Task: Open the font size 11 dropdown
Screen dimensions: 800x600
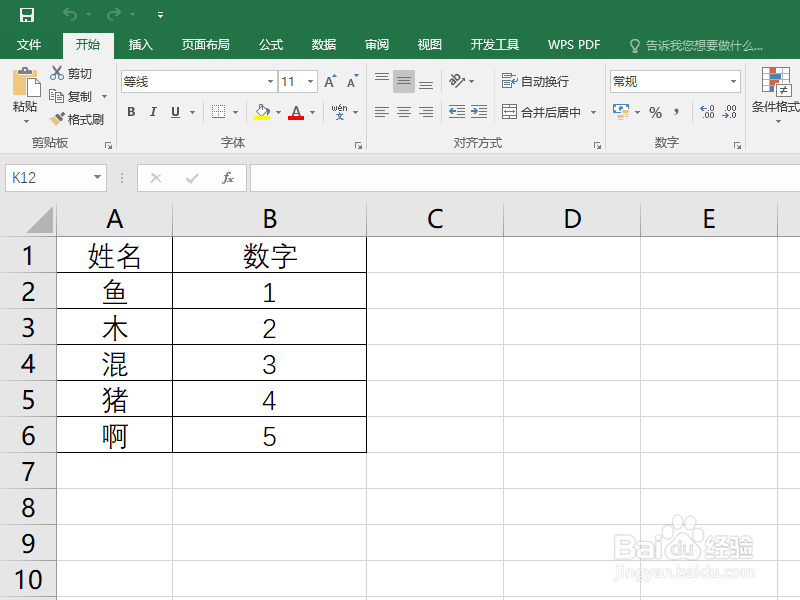Action: click(310, 82)
